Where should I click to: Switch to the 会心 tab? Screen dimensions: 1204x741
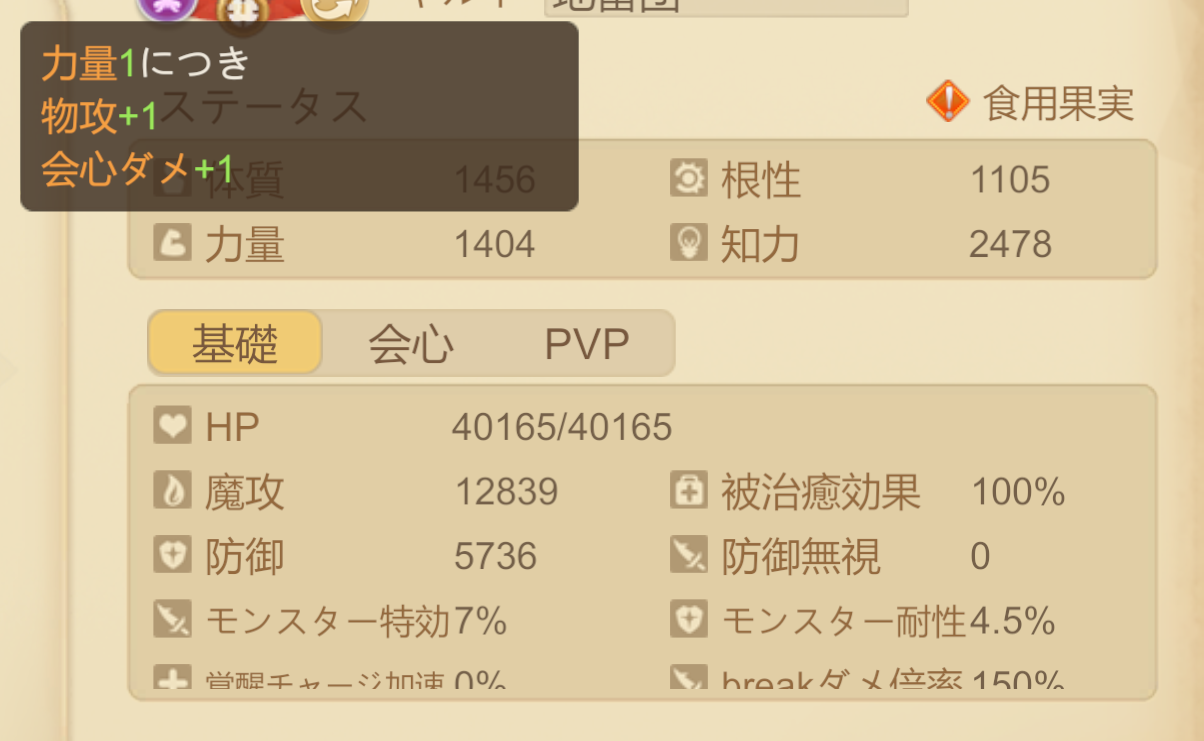click(411, 344)
